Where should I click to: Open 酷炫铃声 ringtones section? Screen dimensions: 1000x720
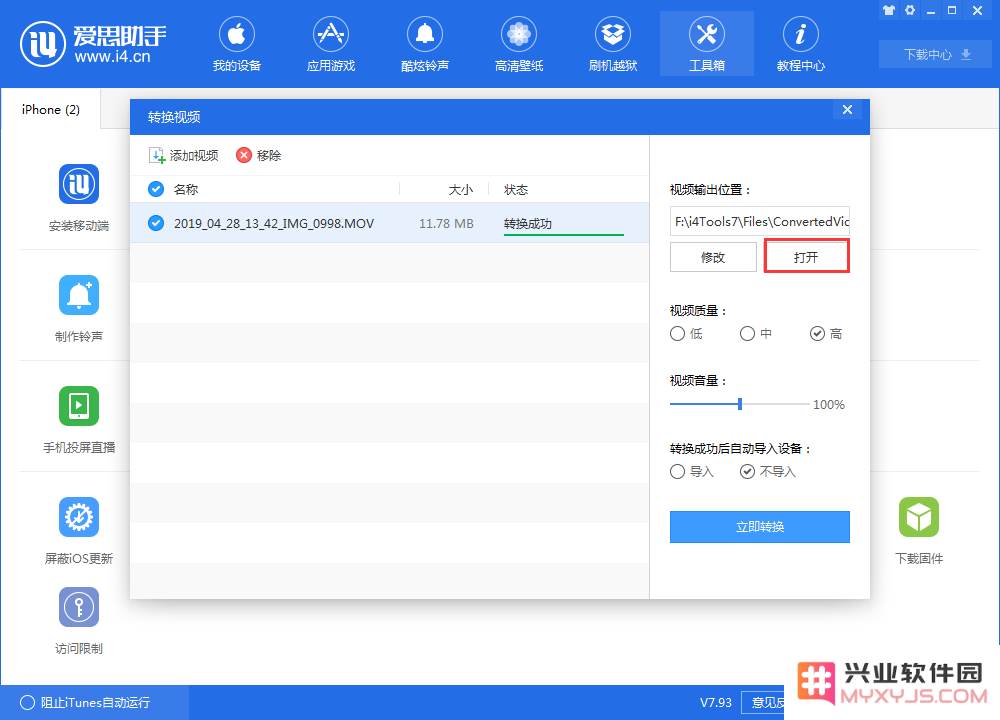(x=425, y=44)
